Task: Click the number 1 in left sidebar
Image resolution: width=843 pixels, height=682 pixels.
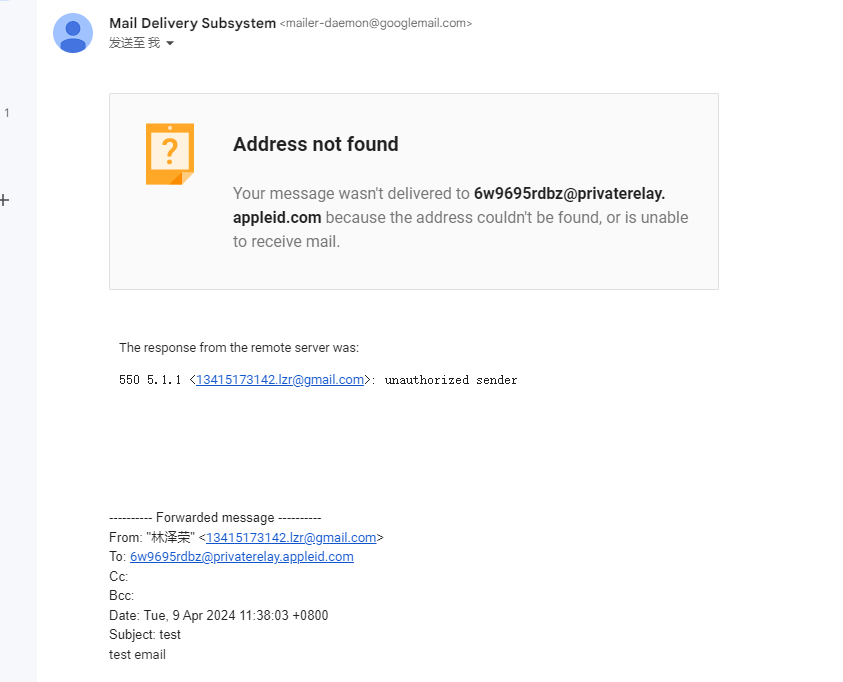Action: (x=7, y=113)
